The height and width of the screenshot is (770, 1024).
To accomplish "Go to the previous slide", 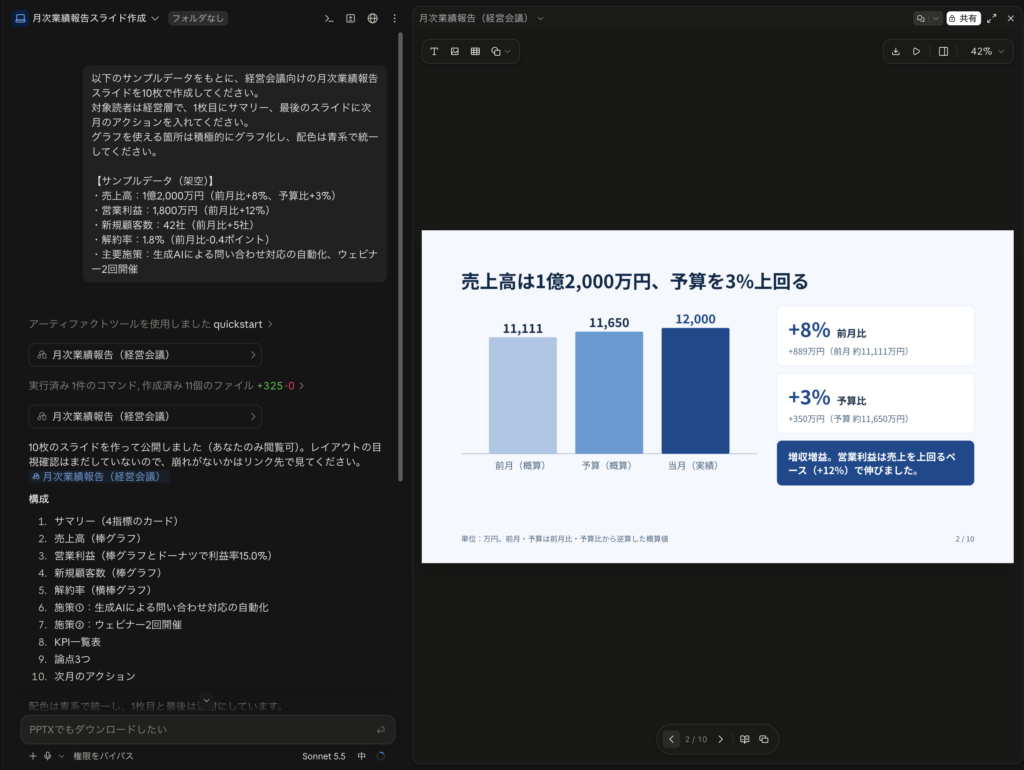I will point(671,739).
